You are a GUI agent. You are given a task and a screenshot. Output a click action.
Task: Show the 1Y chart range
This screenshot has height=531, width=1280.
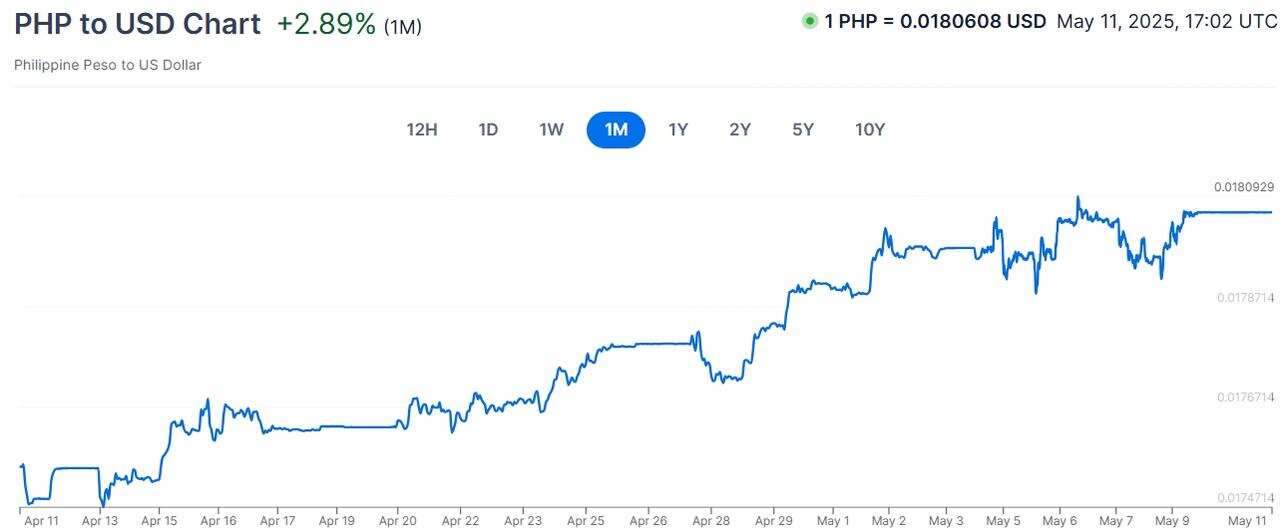pyautogui.click(x=678, y=129)
